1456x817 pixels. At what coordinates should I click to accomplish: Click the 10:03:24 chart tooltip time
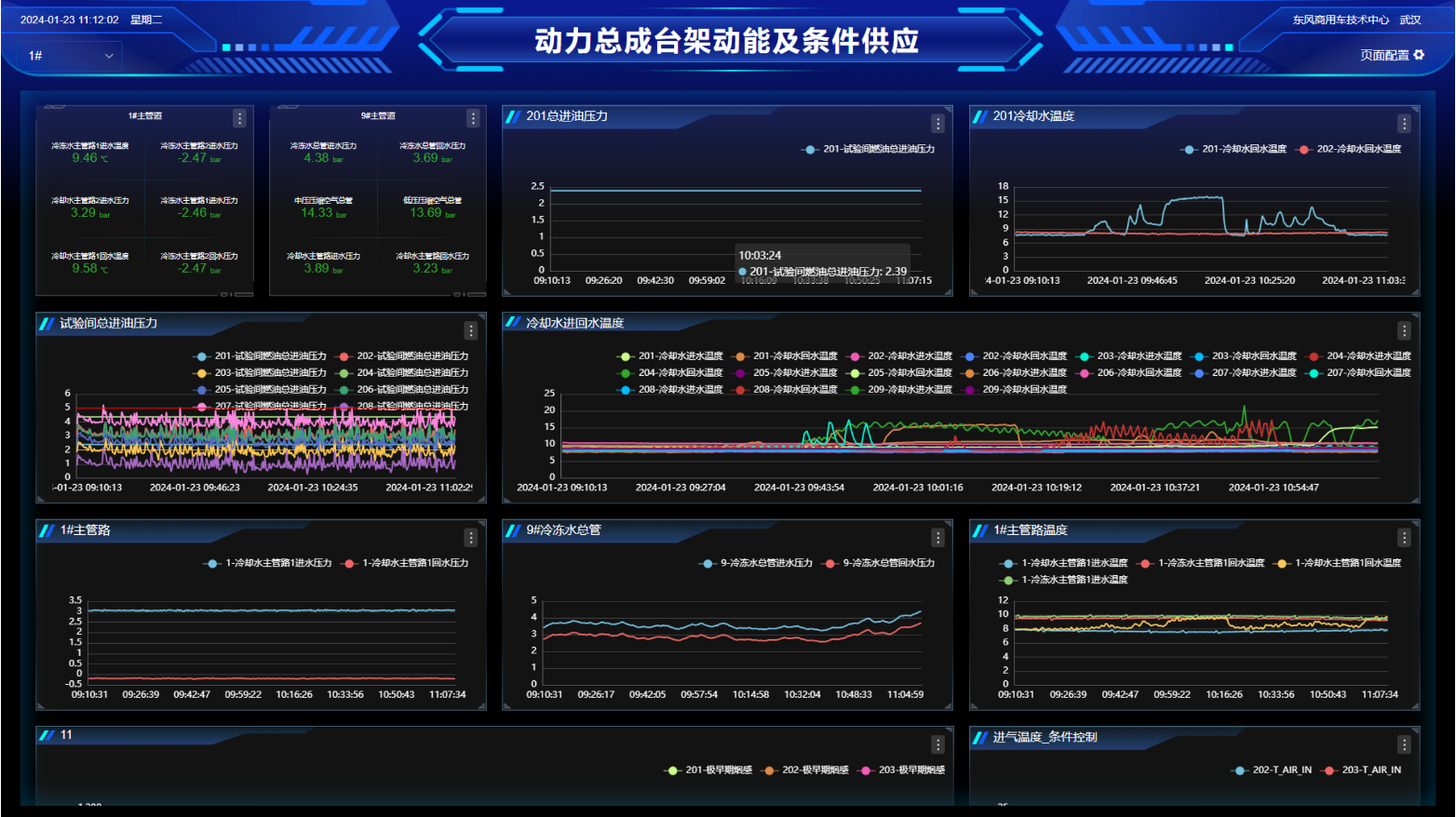[x=760, y=255]
